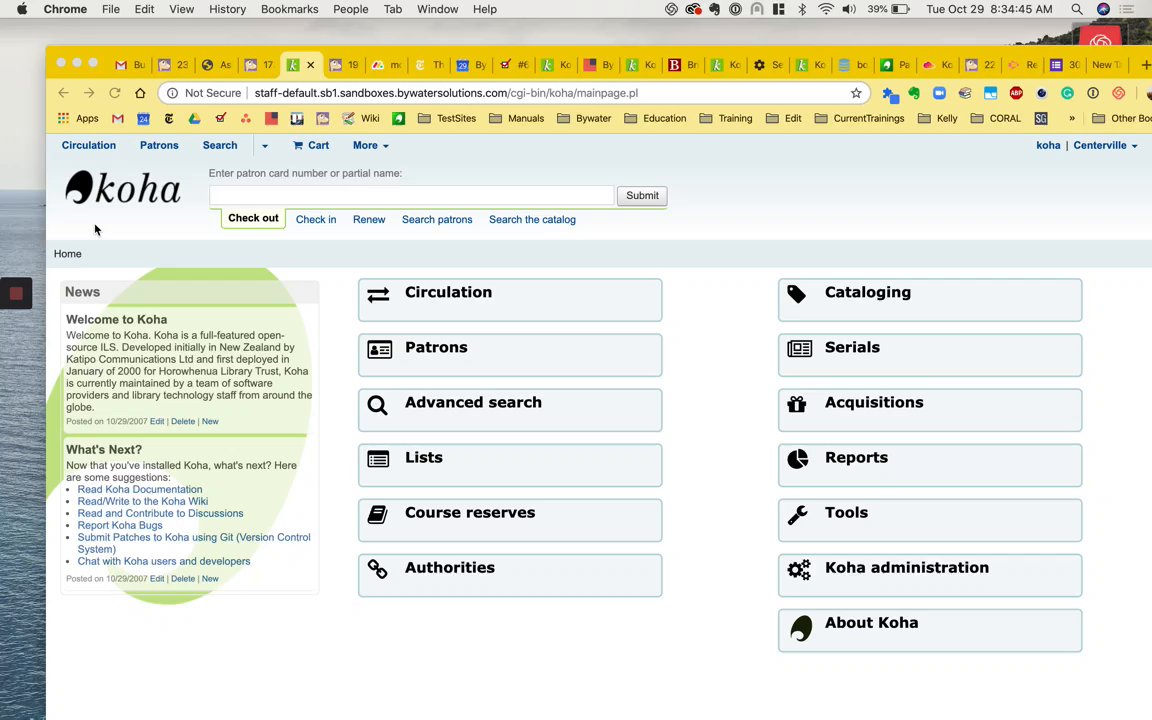Viewport: 1152px width, 720px height.
Task: Open the Education bookmark folder
Action: [655, 118]
